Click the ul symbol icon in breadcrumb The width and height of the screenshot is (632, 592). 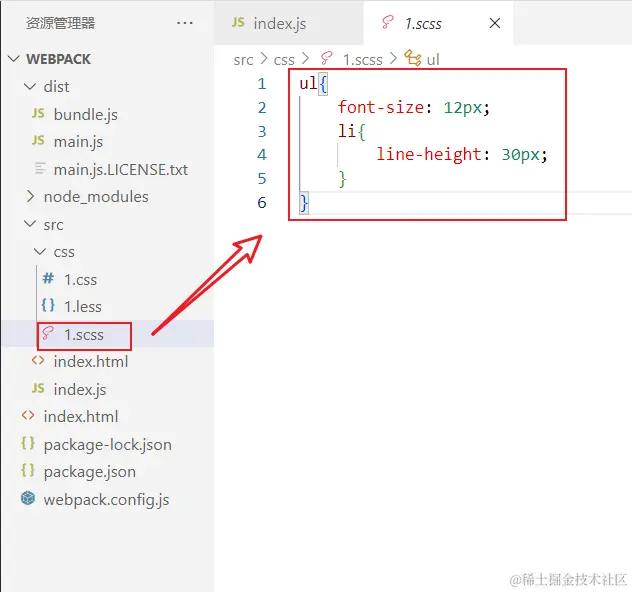tap(413, 58)
